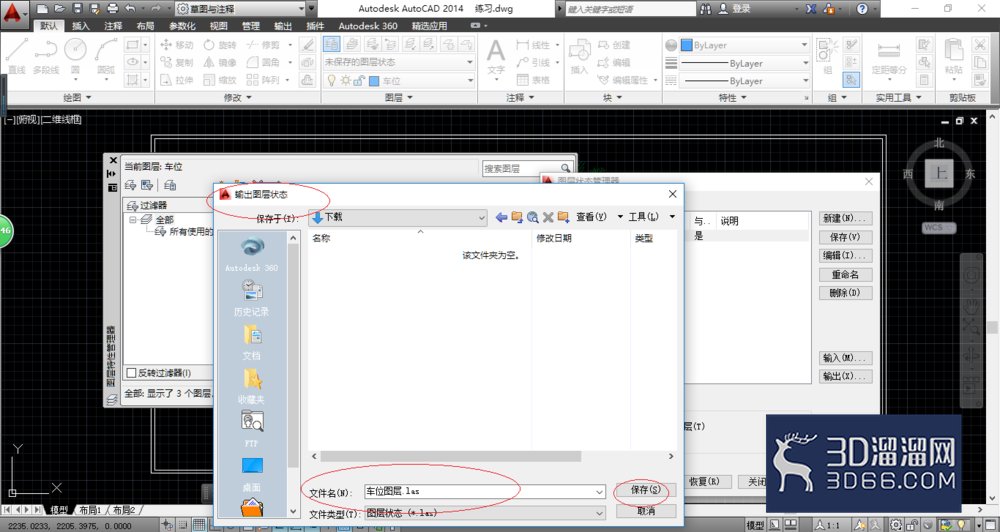Choose the 缩放 scale tool
This screenshot has height=532, width=1000.
pos(220,80)
